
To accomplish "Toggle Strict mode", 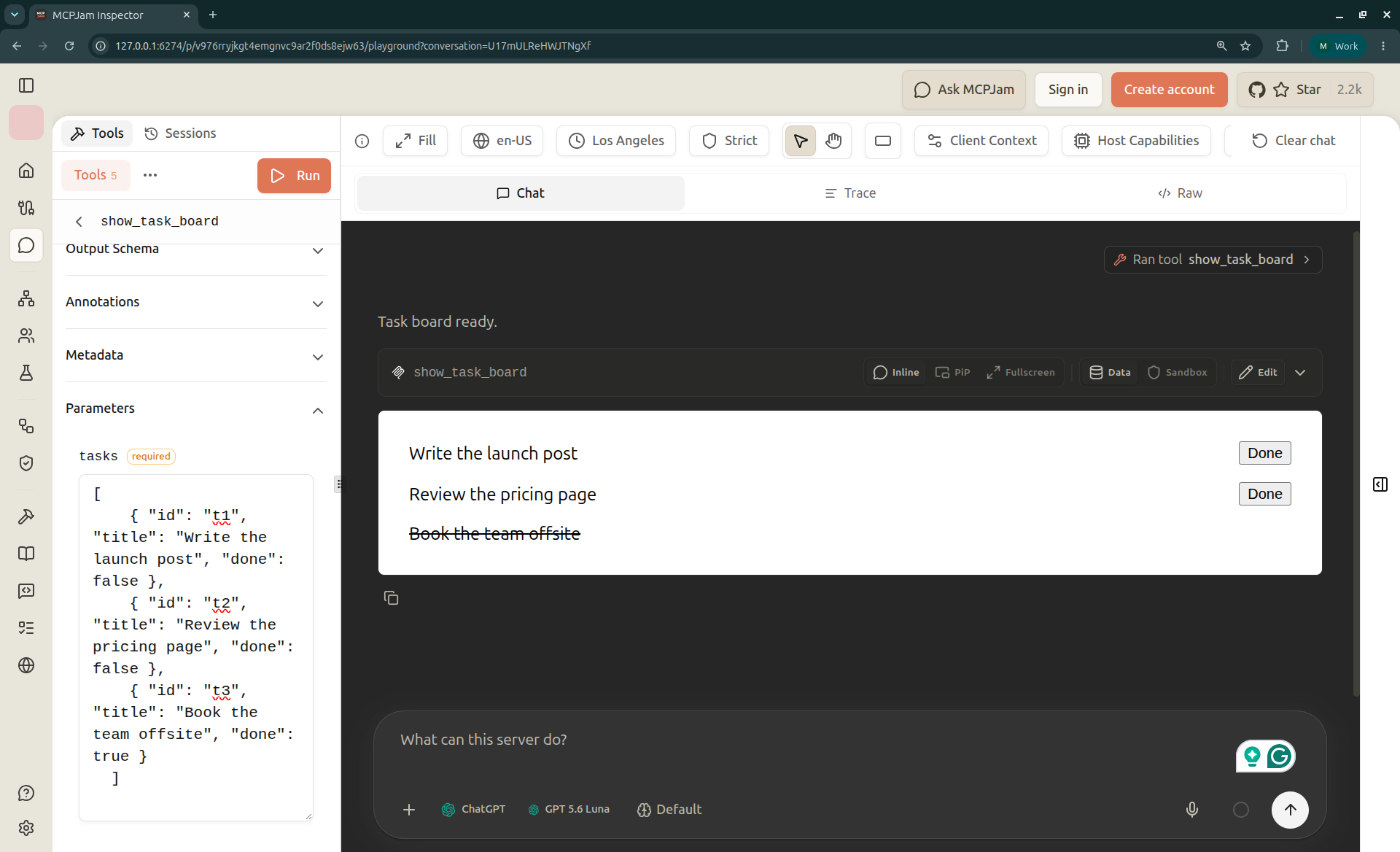I will (x=729, y=141).
